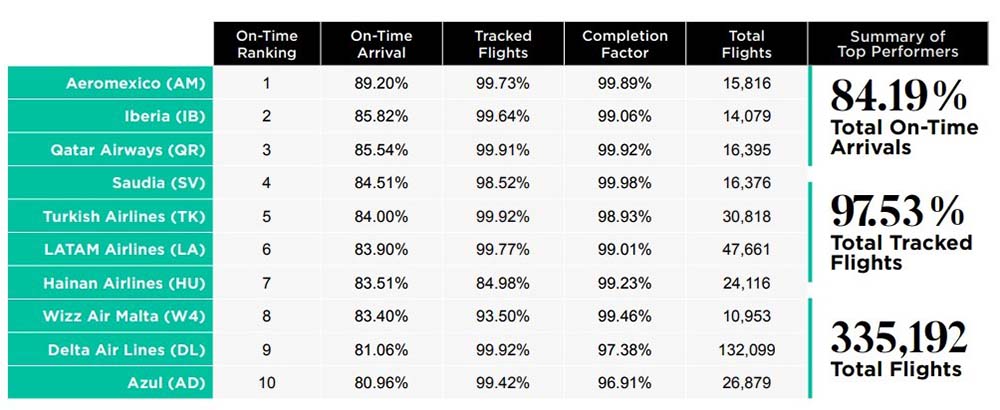The height and width of the screenshot is (410, 1000).
Task: Select the On-Time Arrival column header
Action: pyautogui.click(x=381, y=44)
